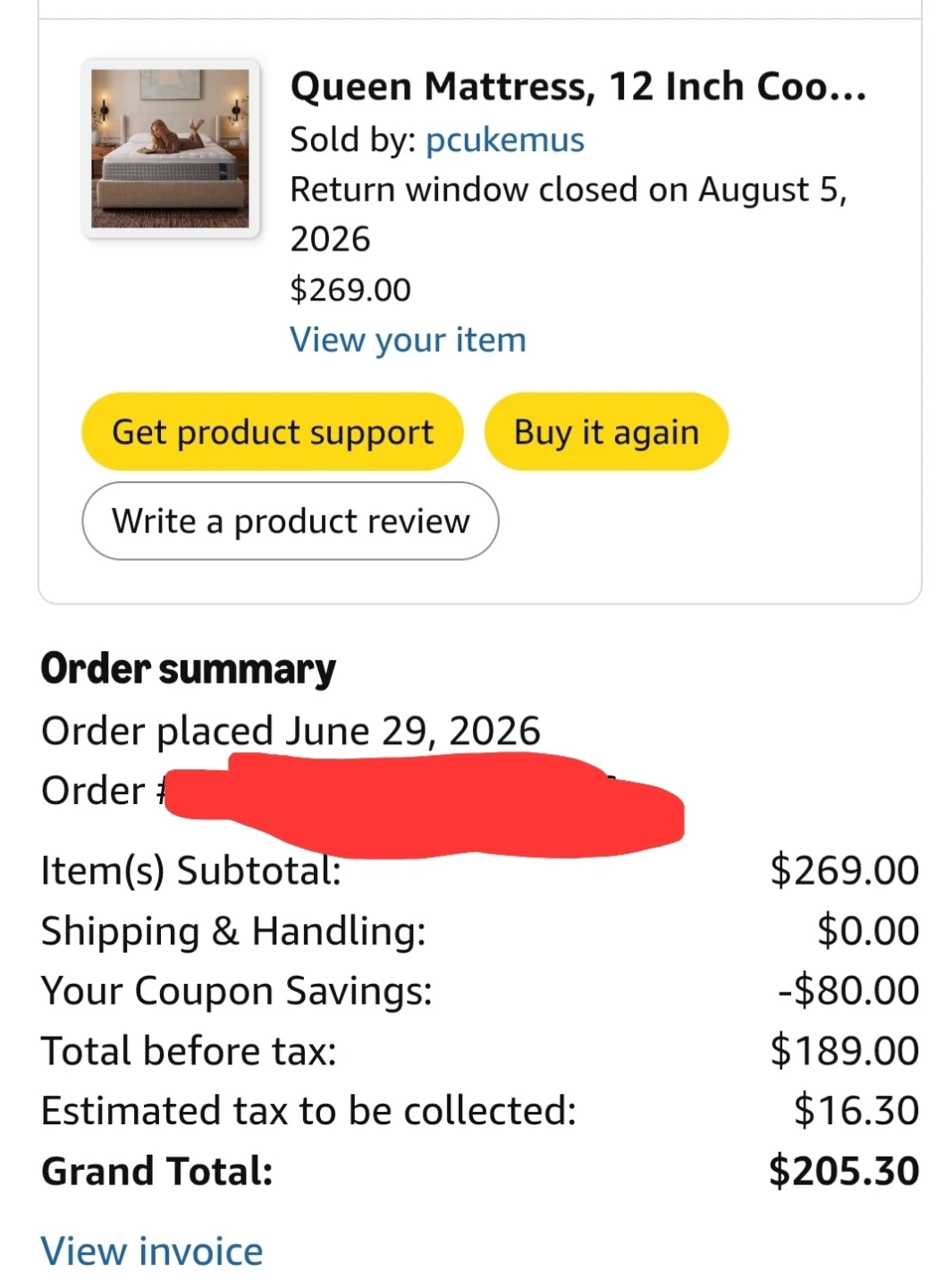Click the red redacted order number

[426, 805]
